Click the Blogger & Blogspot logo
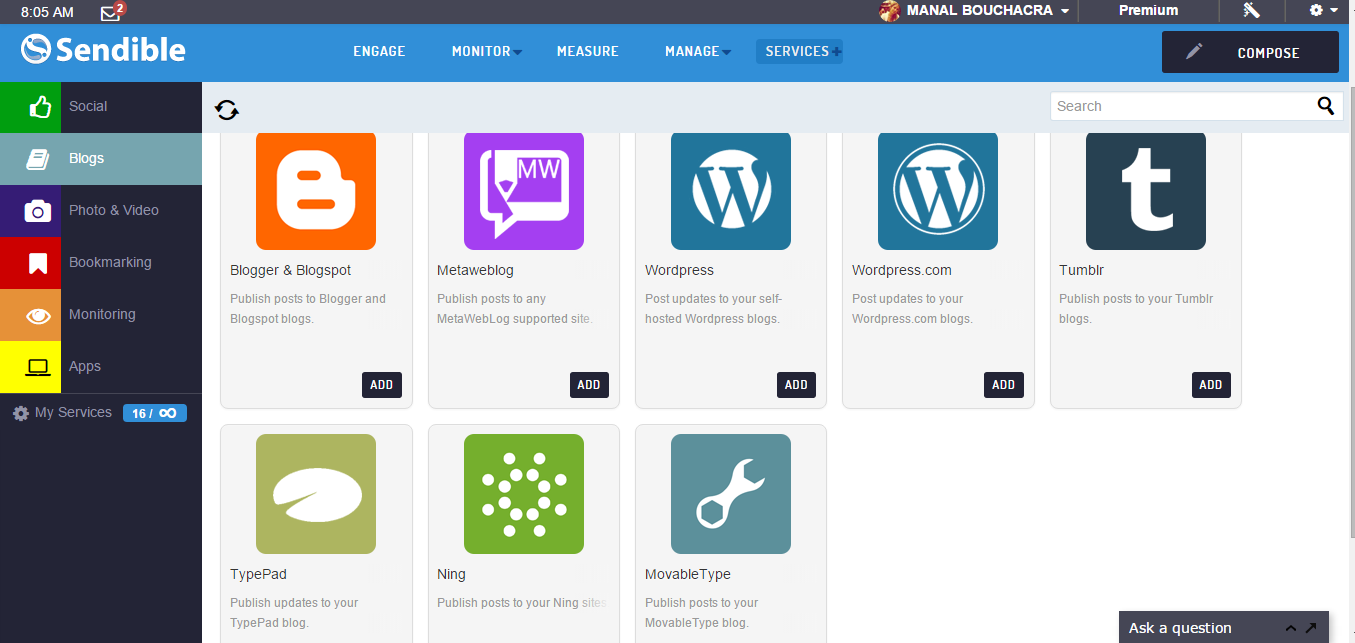 point(316,190)
